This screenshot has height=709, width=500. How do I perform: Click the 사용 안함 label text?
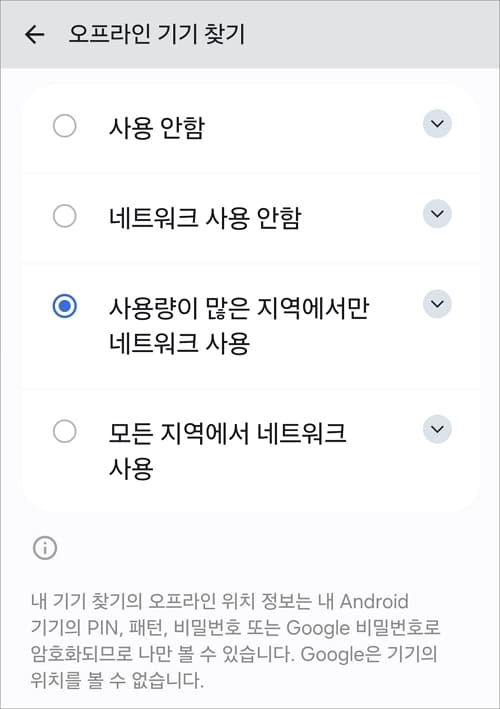coord(157,128)
